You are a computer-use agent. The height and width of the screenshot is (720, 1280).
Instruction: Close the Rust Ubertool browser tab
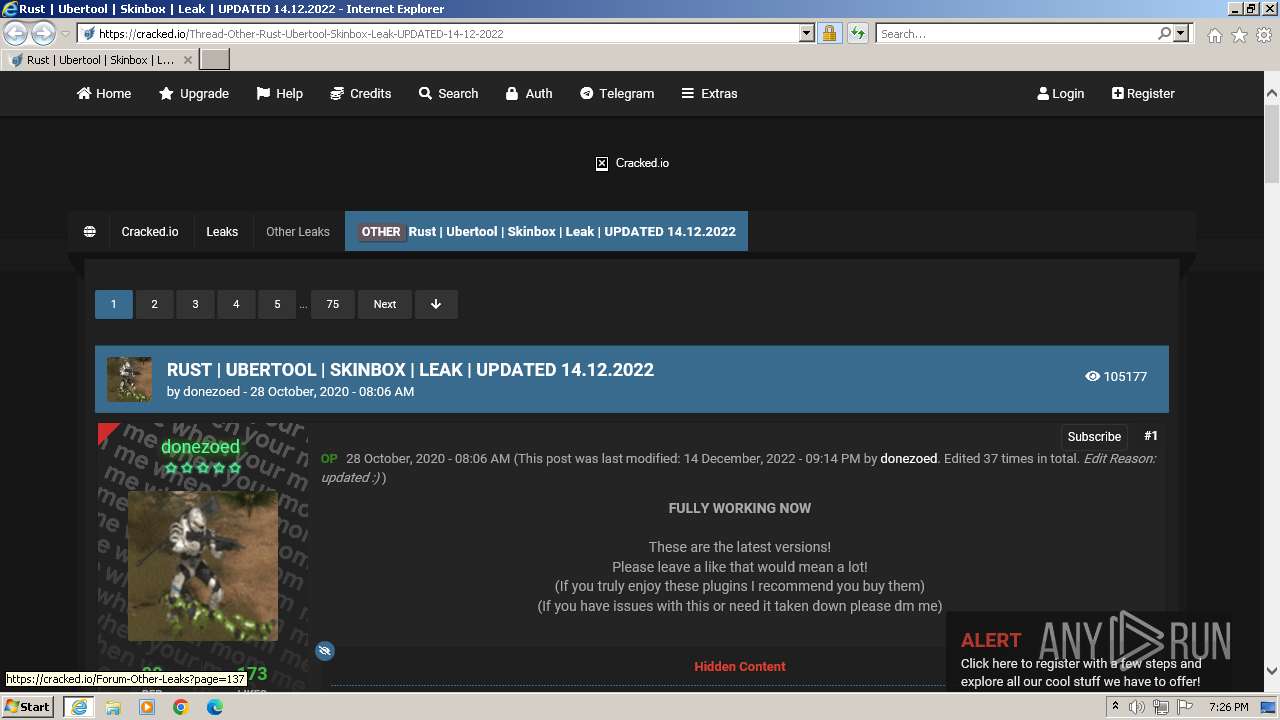pos(187,60)
